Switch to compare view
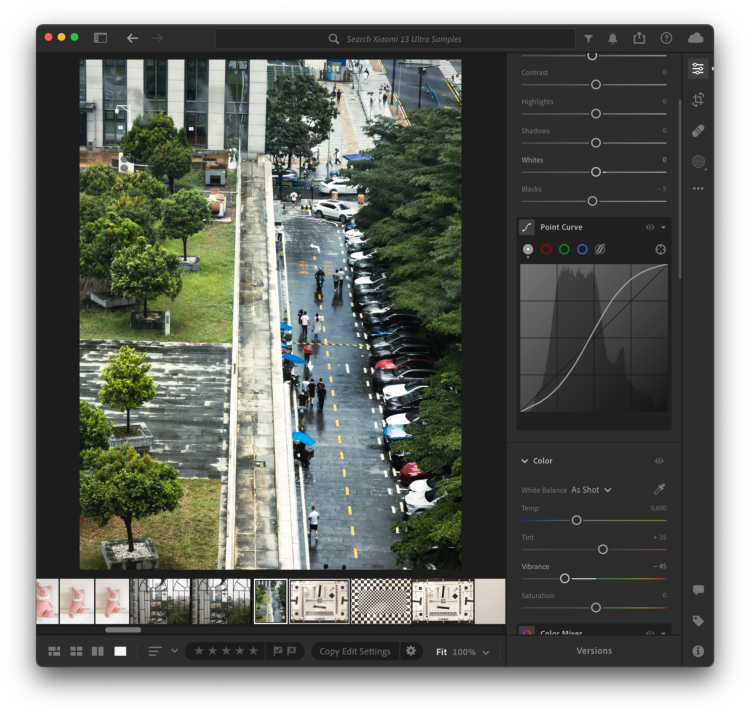The height and width of the screenshot is (715, 750). [98, 651]
